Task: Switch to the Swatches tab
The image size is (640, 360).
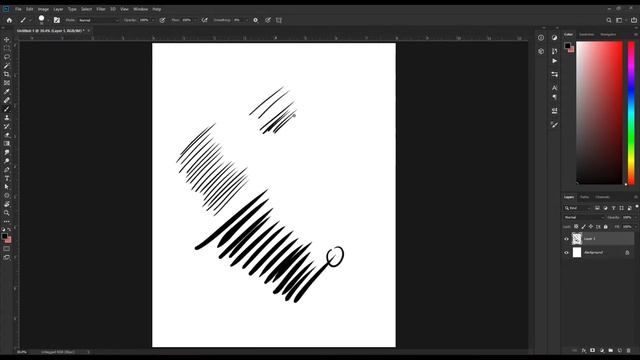Action: tap(587, 35)
